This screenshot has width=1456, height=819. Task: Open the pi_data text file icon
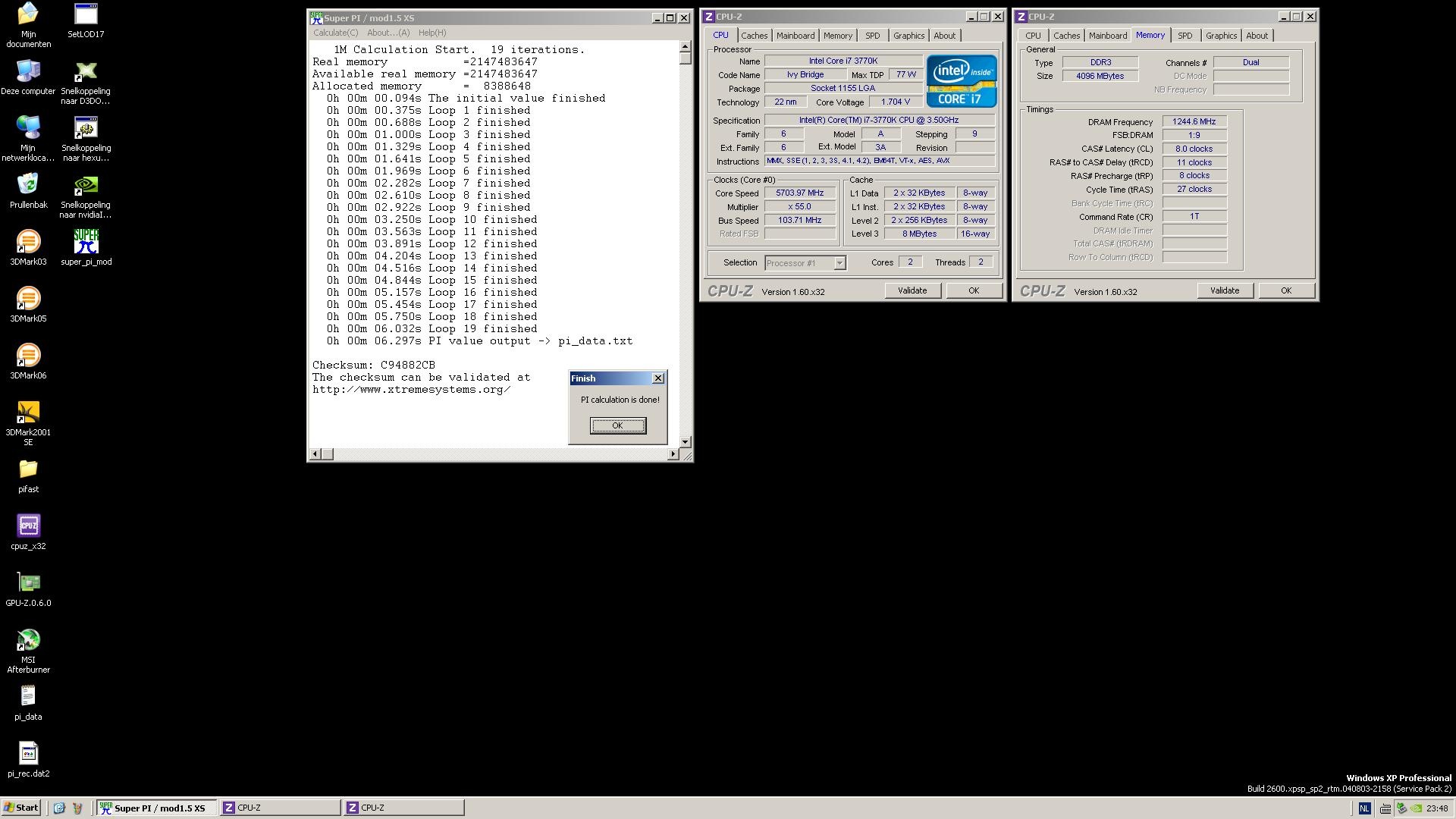(28, 697)
